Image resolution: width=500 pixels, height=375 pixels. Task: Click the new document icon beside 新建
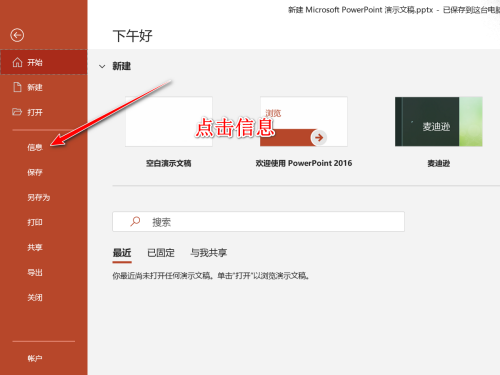pyautogui.click(x=17, y=87)
